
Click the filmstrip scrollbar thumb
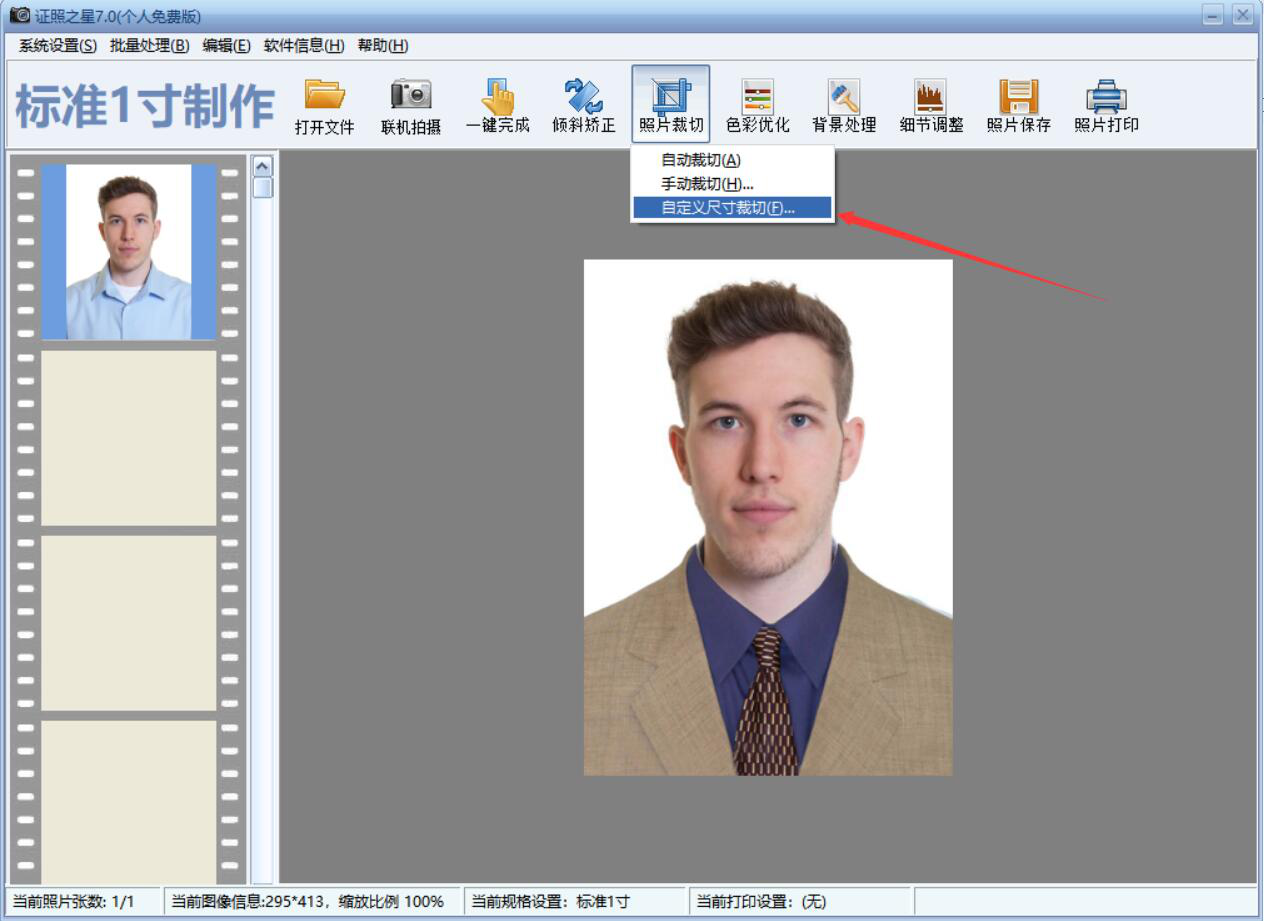(x=262, y=188)
